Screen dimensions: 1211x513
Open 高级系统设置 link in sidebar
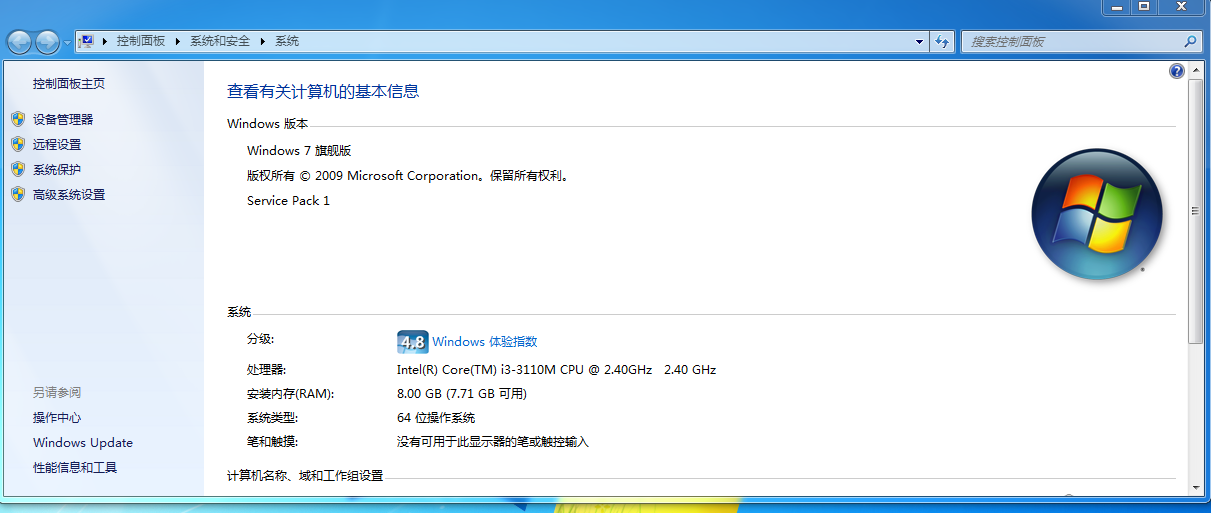click(x=69, y=194)
